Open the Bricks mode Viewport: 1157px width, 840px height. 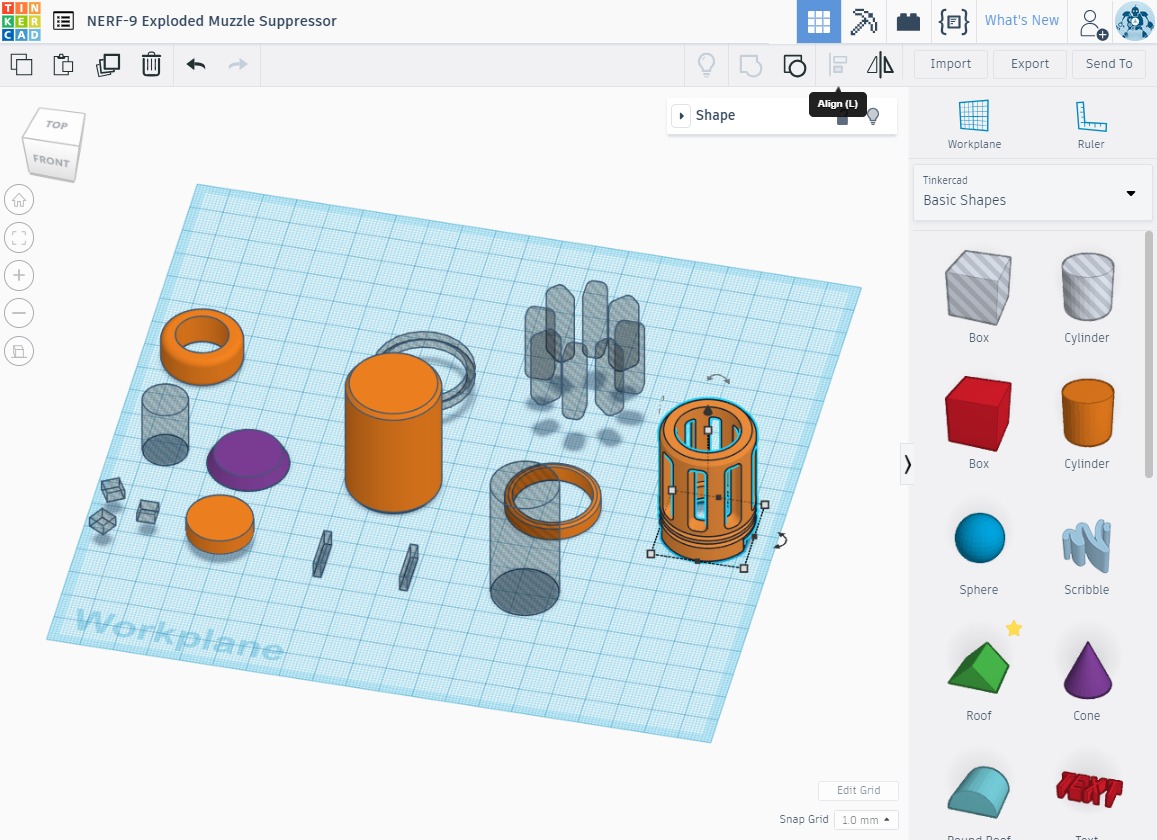[908, 21]
